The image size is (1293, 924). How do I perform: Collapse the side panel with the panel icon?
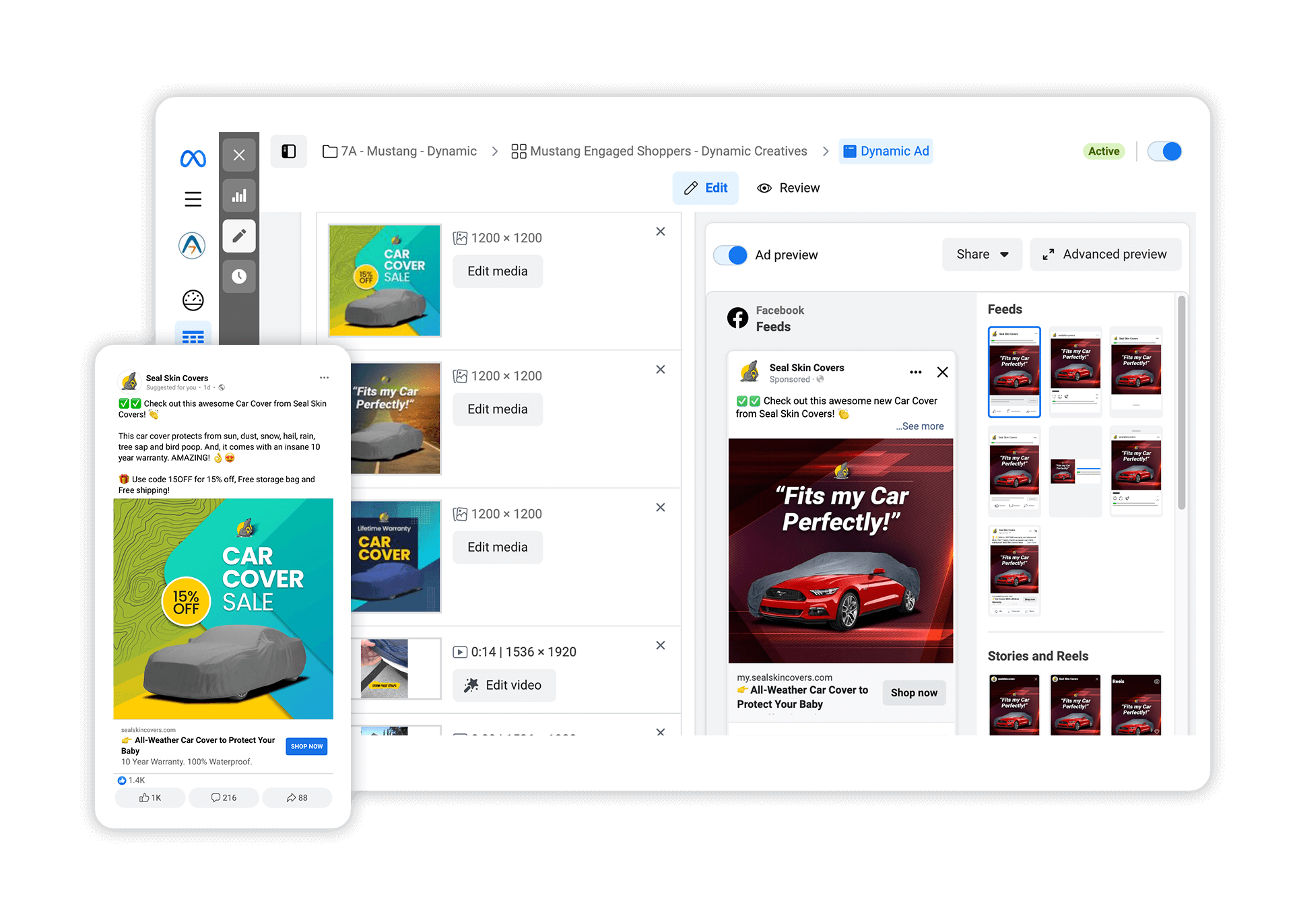click(288, 152)
